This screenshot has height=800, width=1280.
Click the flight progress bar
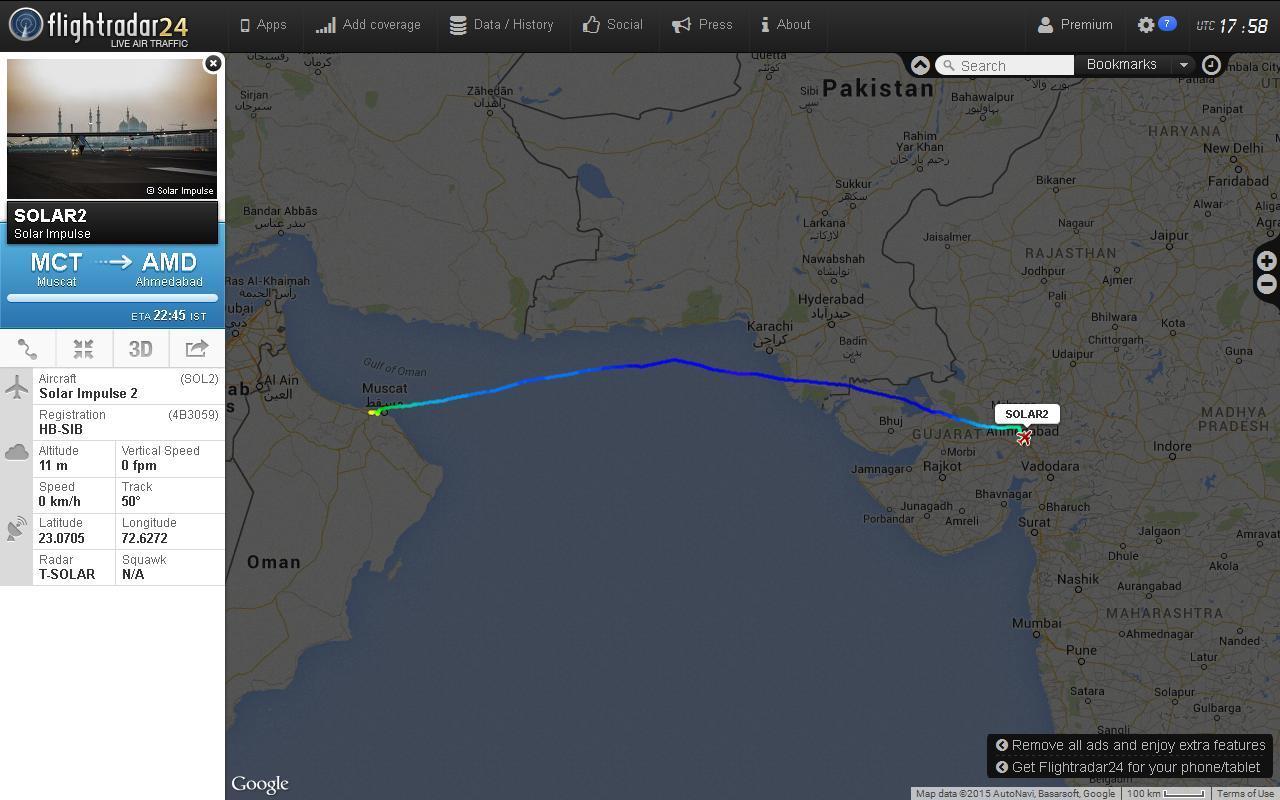coord(112,298)
